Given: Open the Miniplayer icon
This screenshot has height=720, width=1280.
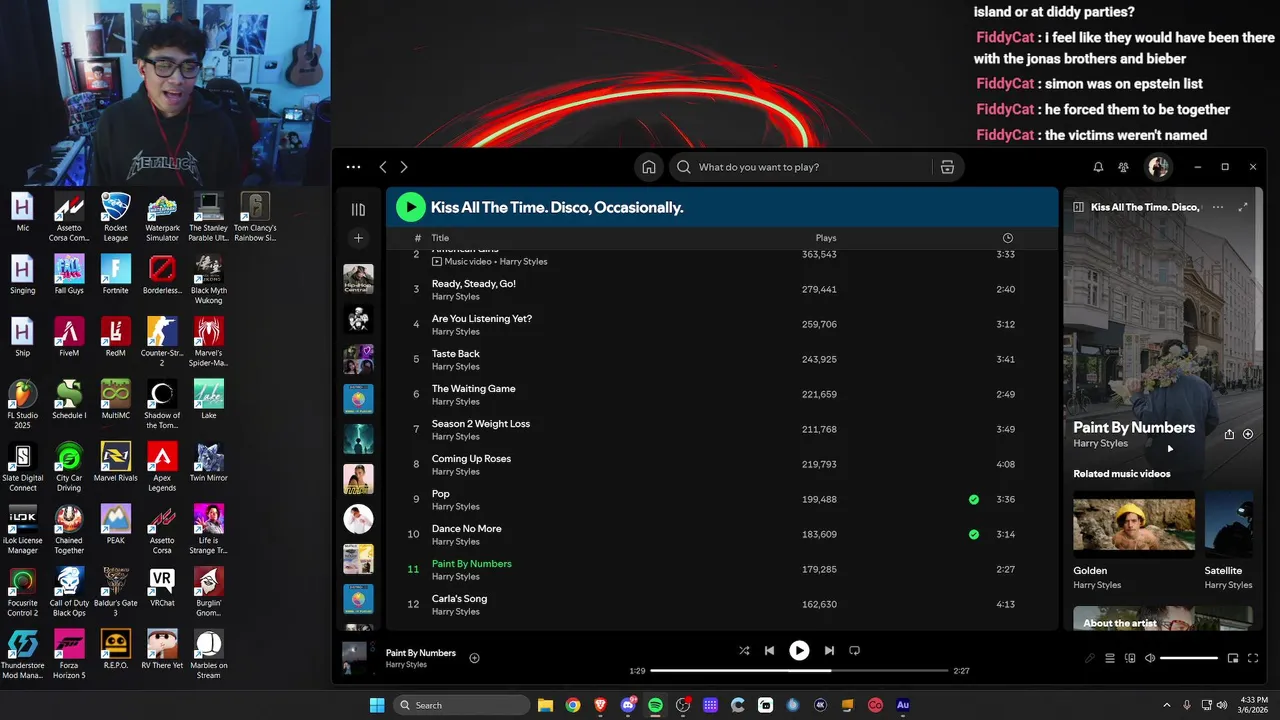Looking at the screenshot, I should (1233, 658).
